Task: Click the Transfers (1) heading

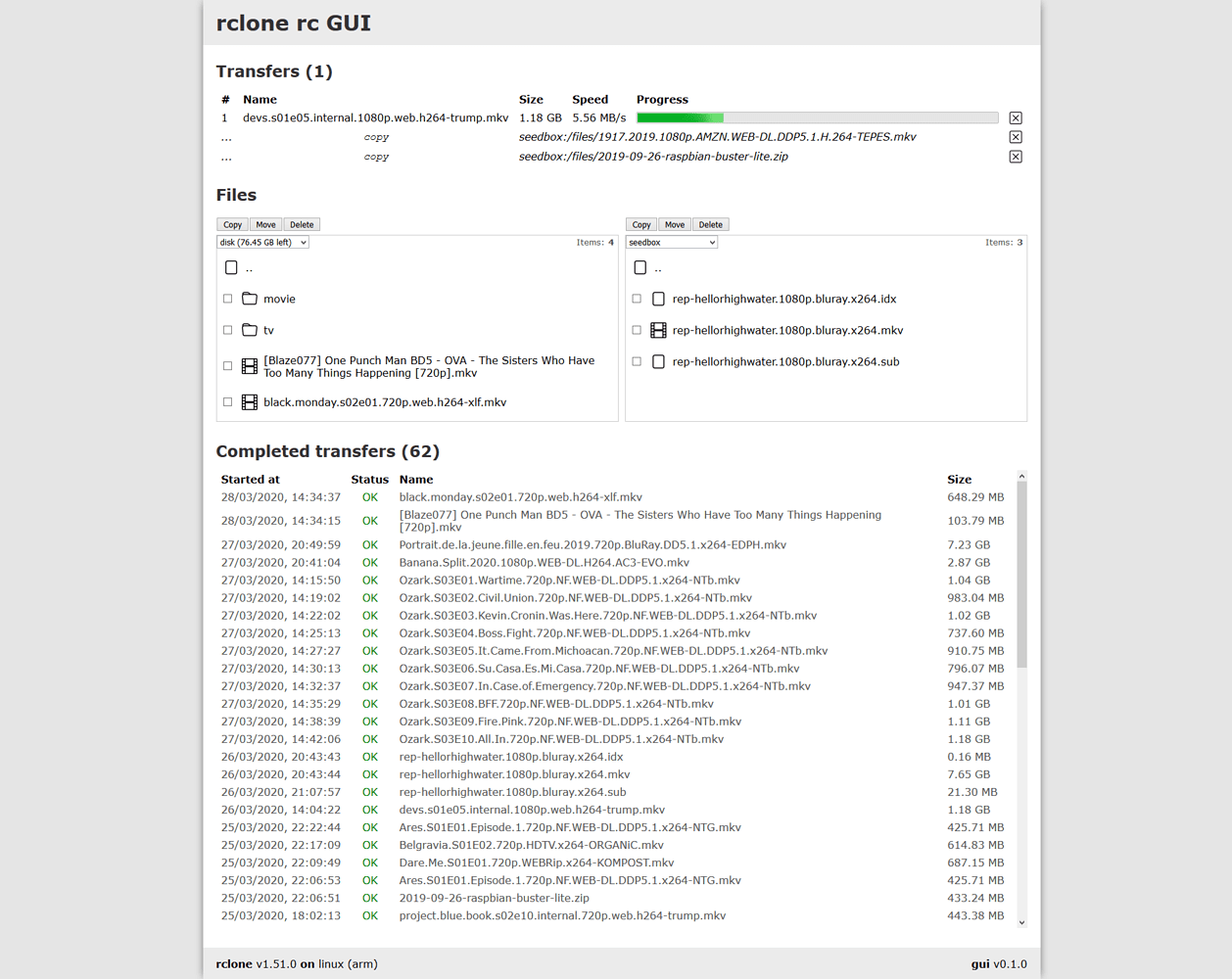Action: [274, 71]
